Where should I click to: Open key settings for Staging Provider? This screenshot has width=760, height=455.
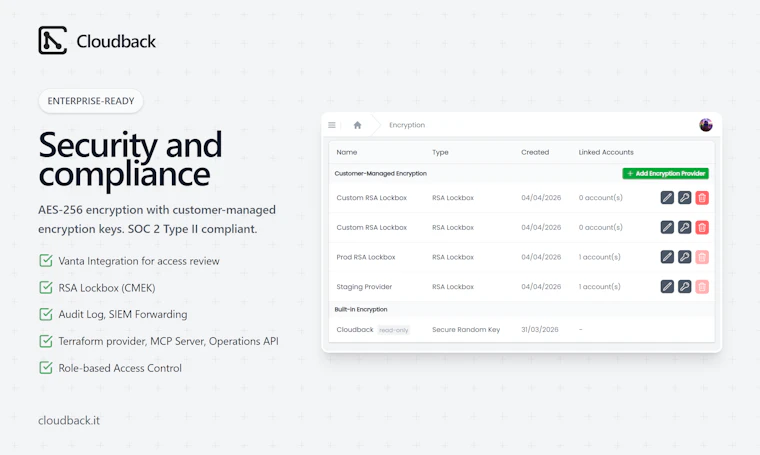tap(684, 286)
